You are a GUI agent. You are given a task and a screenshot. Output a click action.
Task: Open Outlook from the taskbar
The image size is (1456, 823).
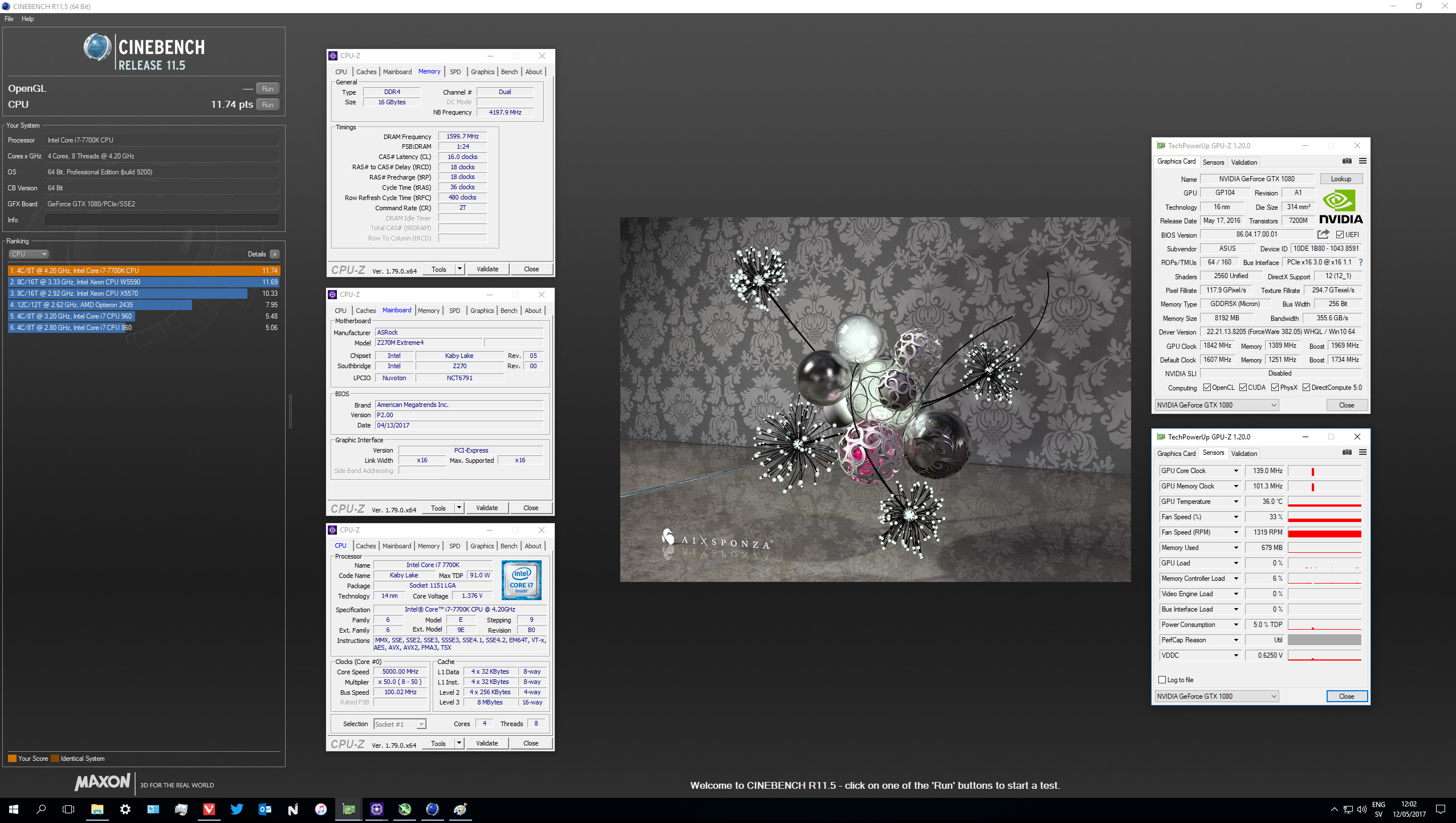click(265, 809)
